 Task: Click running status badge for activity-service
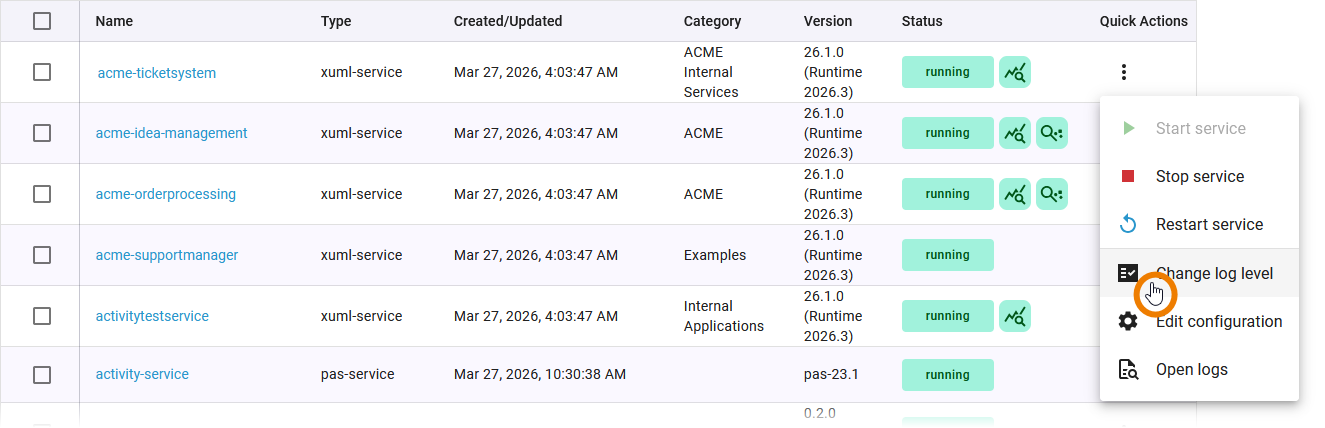(947, 375)
